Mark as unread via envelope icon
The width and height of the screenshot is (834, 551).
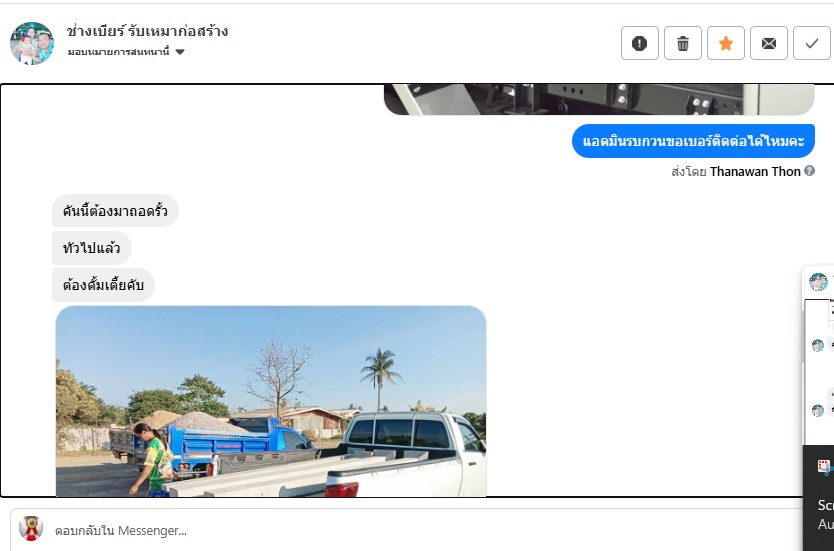click(769, 43)
